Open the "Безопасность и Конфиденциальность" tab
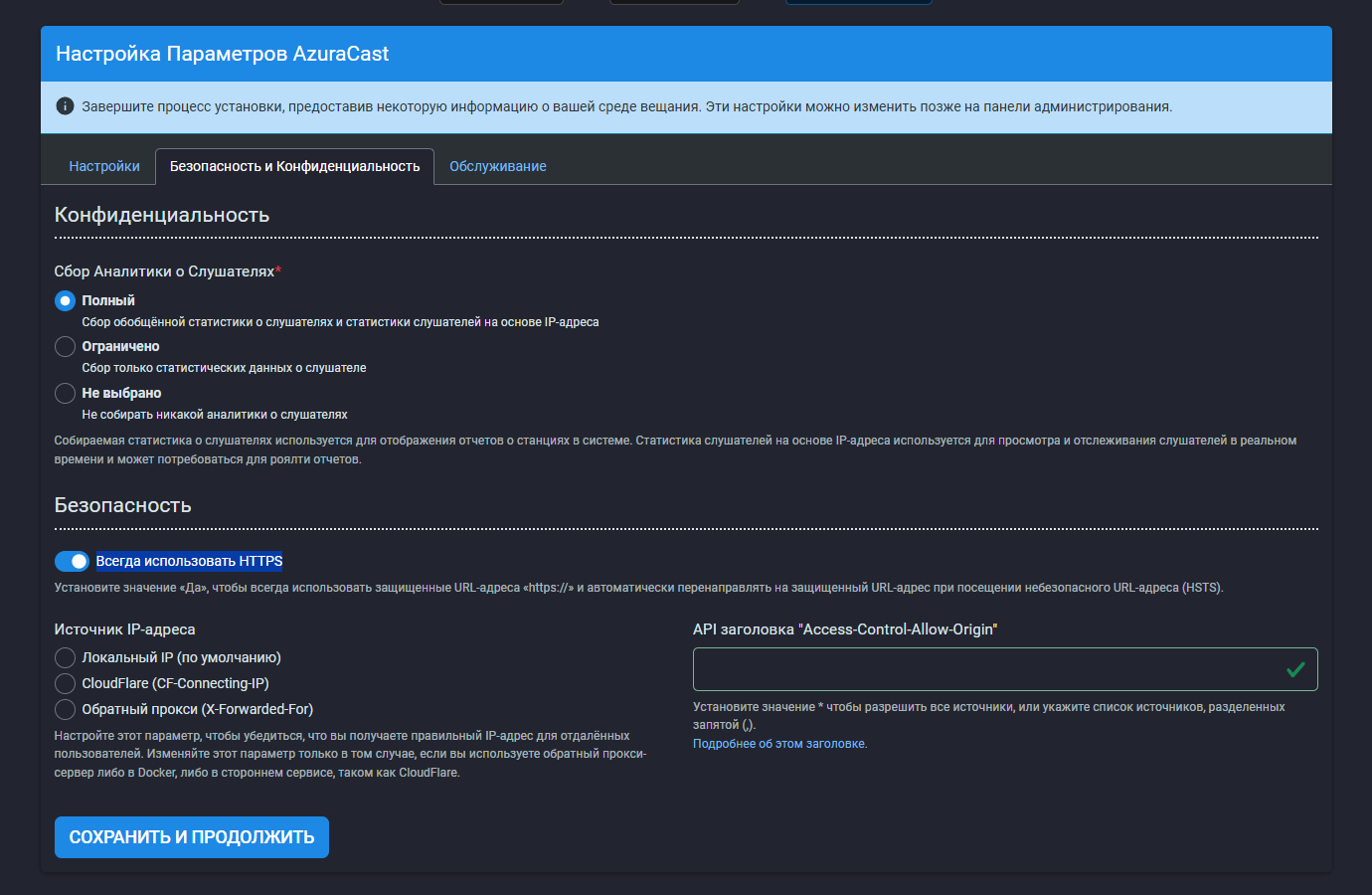This screenshot has height=895, width=1372. (294, 166)
